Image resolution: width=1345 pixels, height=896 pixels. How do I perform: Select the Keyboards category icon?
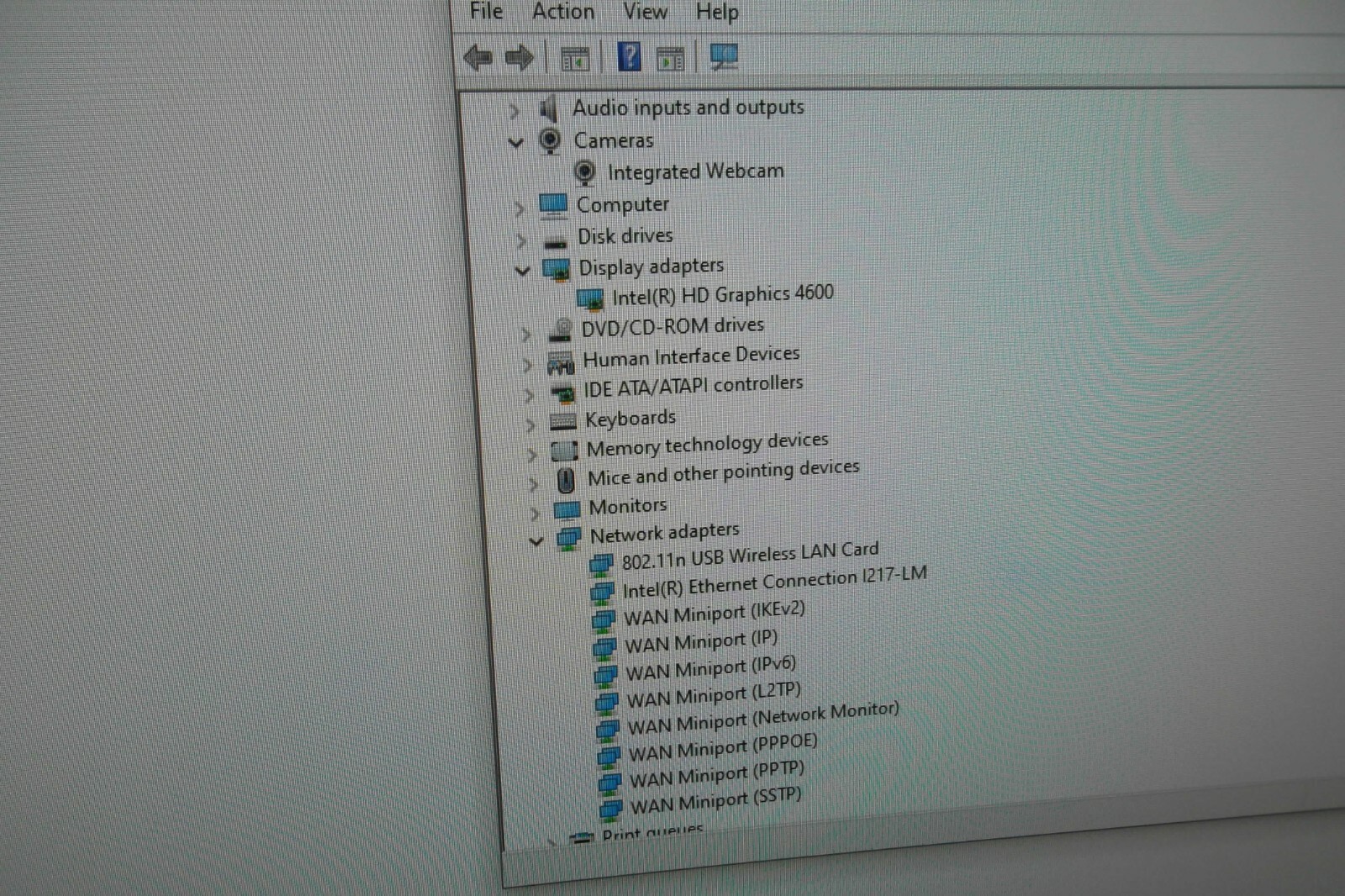(x=563, y=421)
